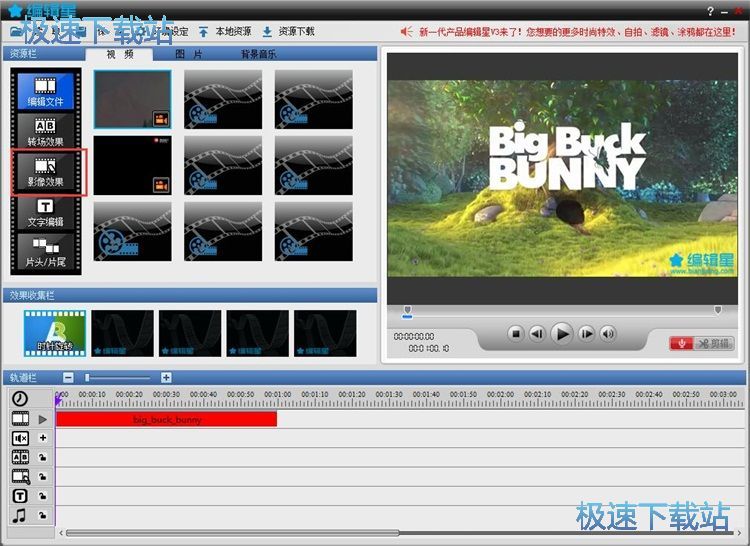This screenshot has height=546, width=750.
Task: Step to previous frame in the preview
Action: point(537,334)
